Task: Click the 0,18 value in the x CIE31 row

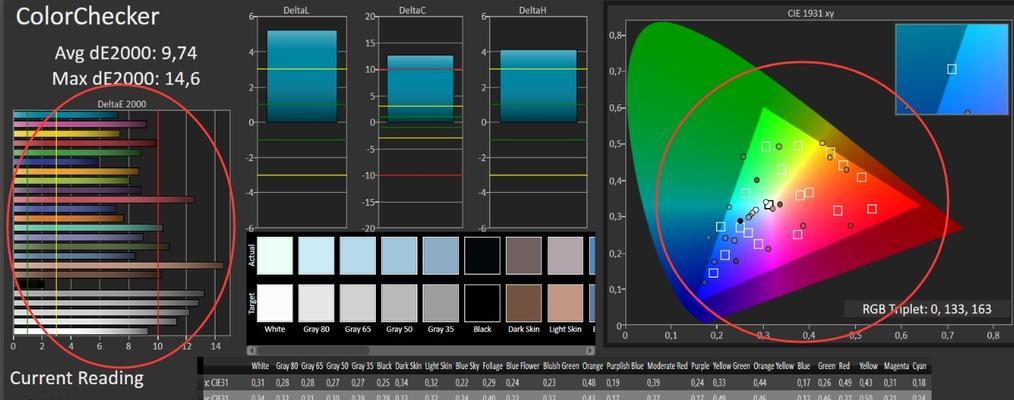Action: click(919, 383)
